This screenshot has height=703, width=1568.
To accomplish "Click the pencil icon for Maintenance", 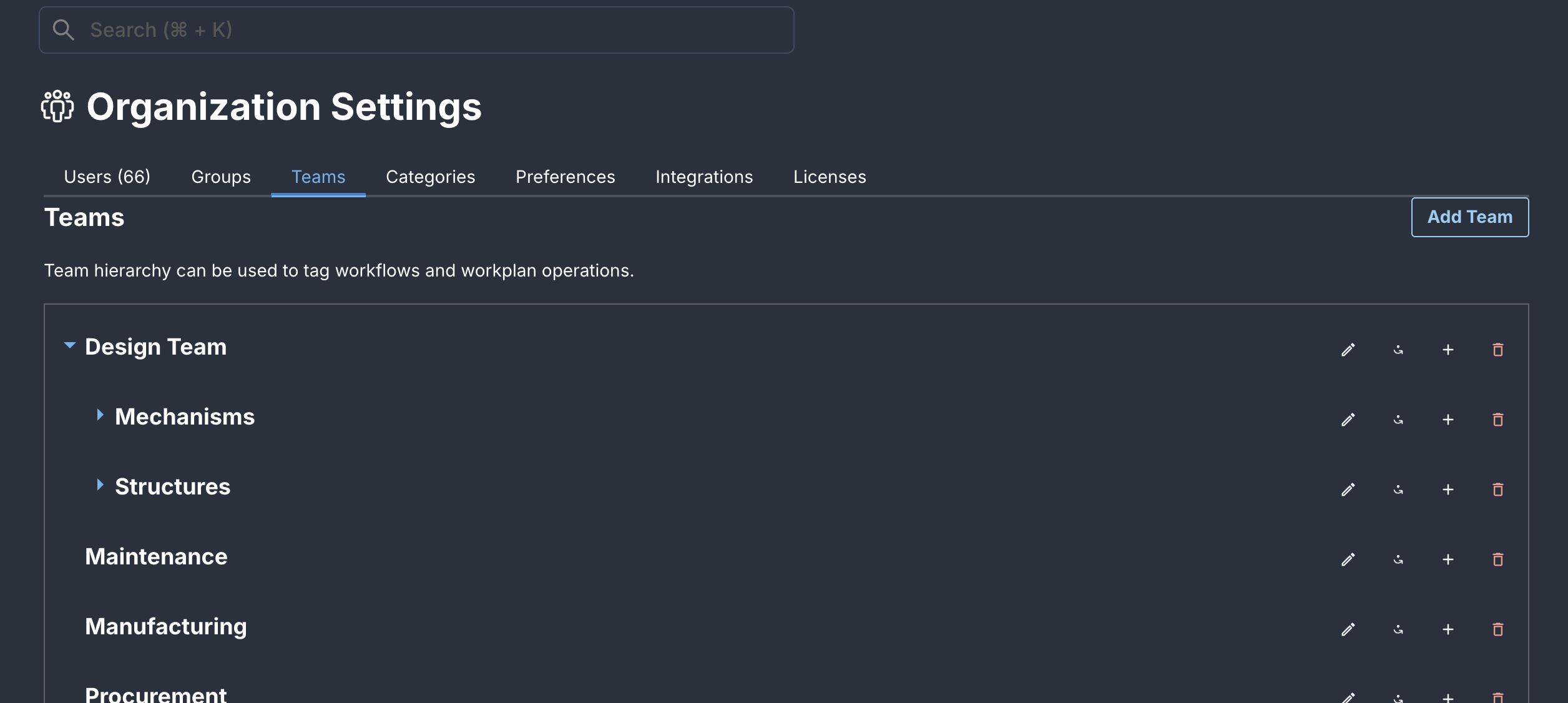I will point(1348,559).
